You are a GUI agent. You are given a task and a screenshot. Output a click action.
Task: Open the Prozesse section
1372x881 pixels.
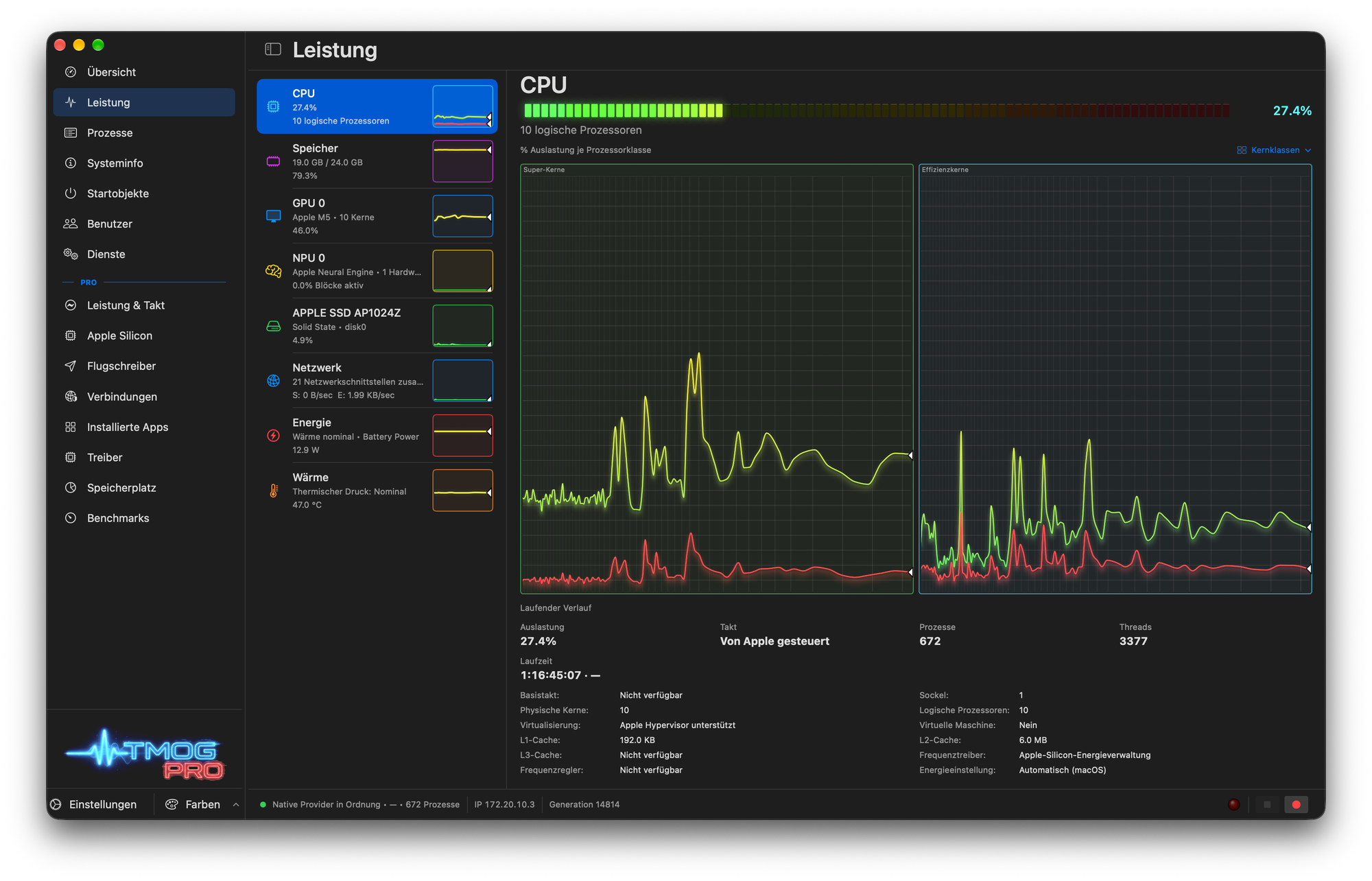pyautogui.click(x=144, y=132)
